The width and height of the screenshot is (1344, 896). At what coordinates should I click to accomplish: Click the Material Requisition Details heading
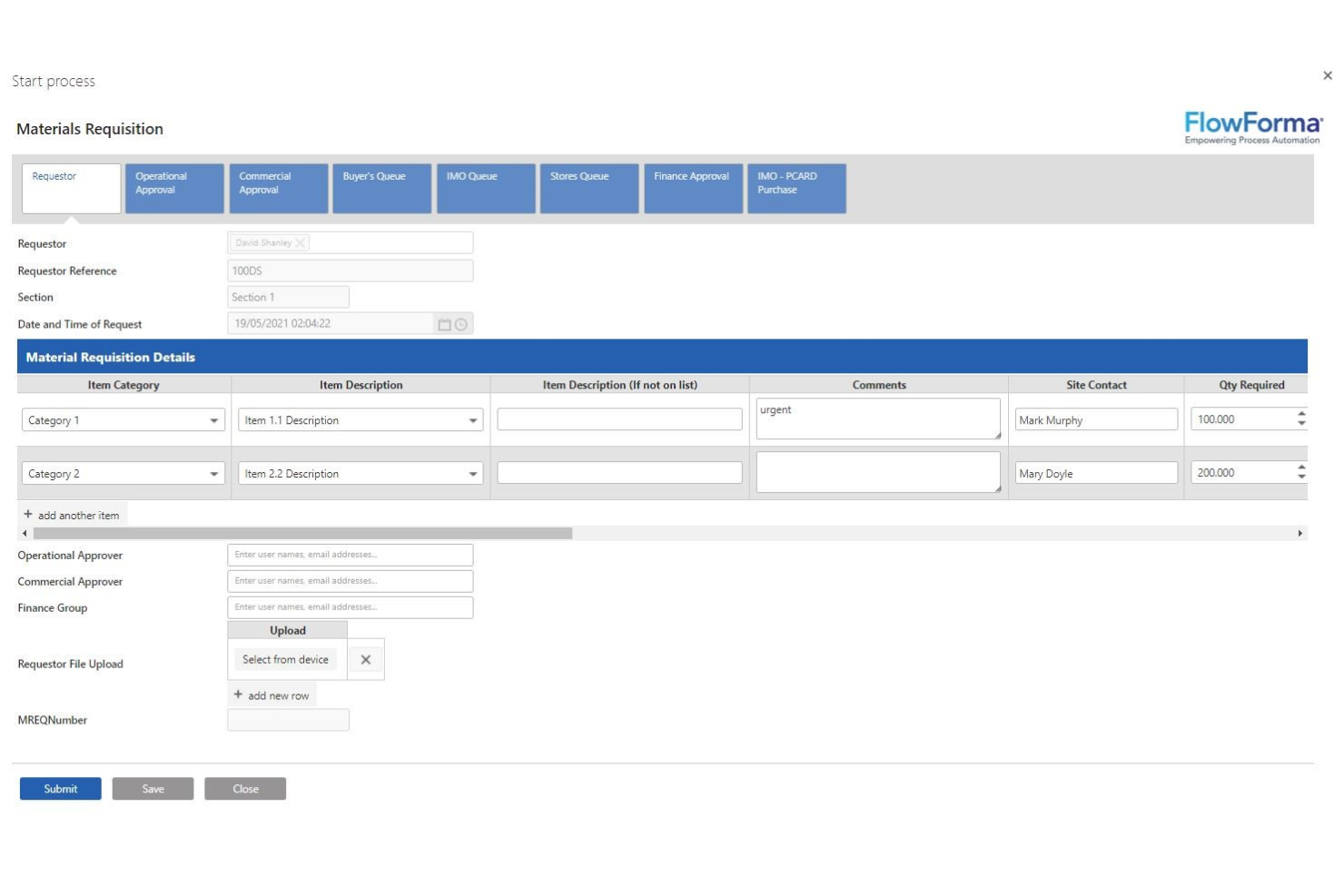click(x=111, y=358)
